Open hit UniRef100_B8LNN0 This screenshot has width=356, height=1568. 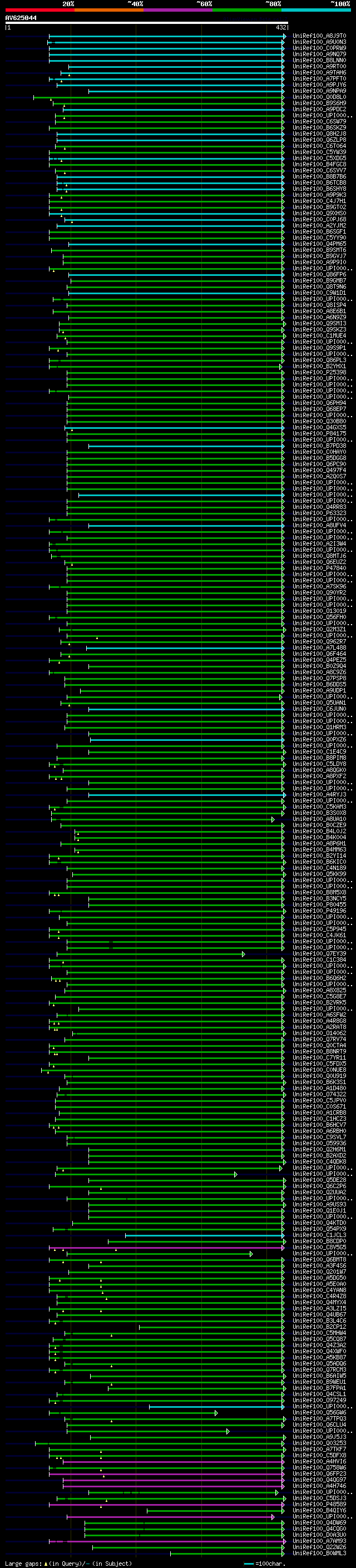coord(319,60)
